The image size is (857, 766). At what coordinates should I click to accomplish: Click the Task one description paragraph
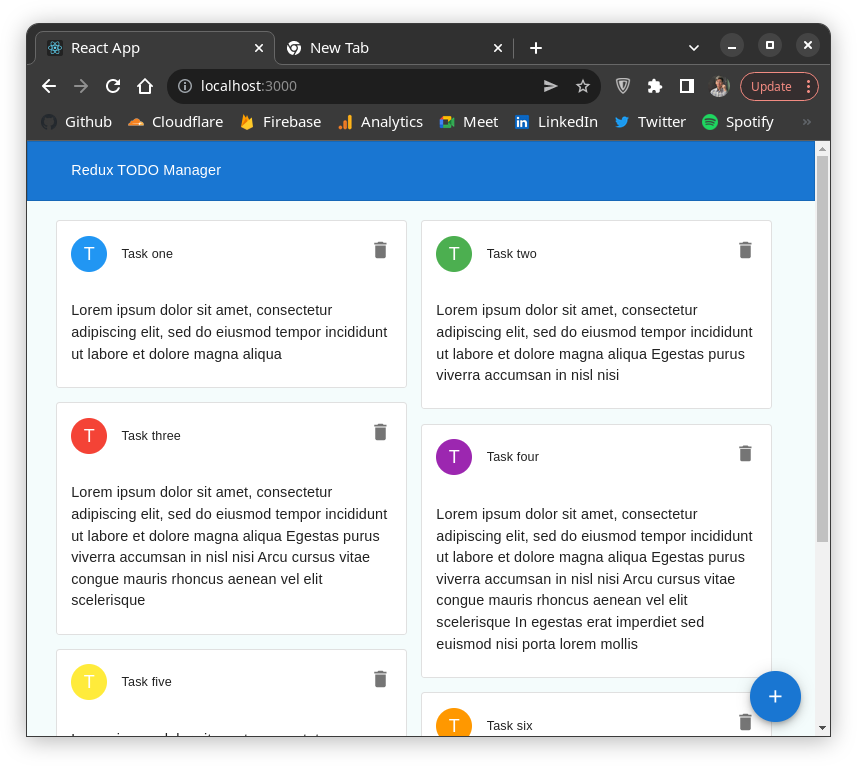click(230, 332)
